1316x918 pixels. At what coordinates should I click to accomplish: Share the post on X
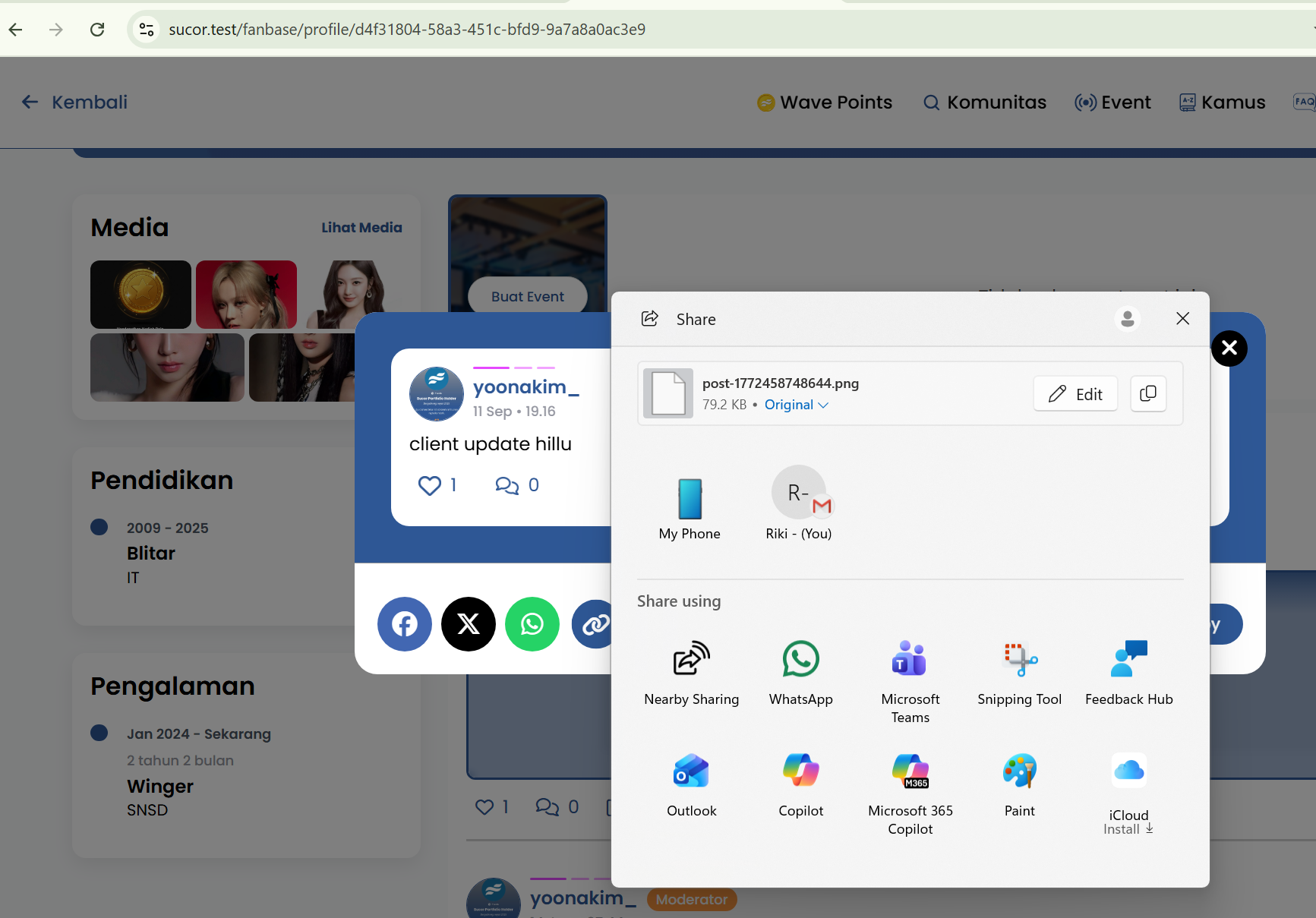point(469,624)
